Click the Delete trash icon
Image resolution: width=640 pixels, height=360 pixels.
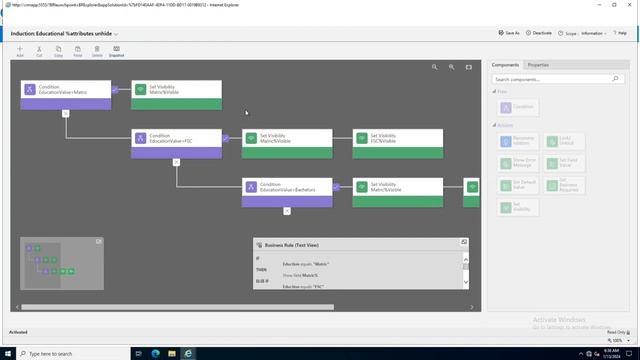click(97, 51)
